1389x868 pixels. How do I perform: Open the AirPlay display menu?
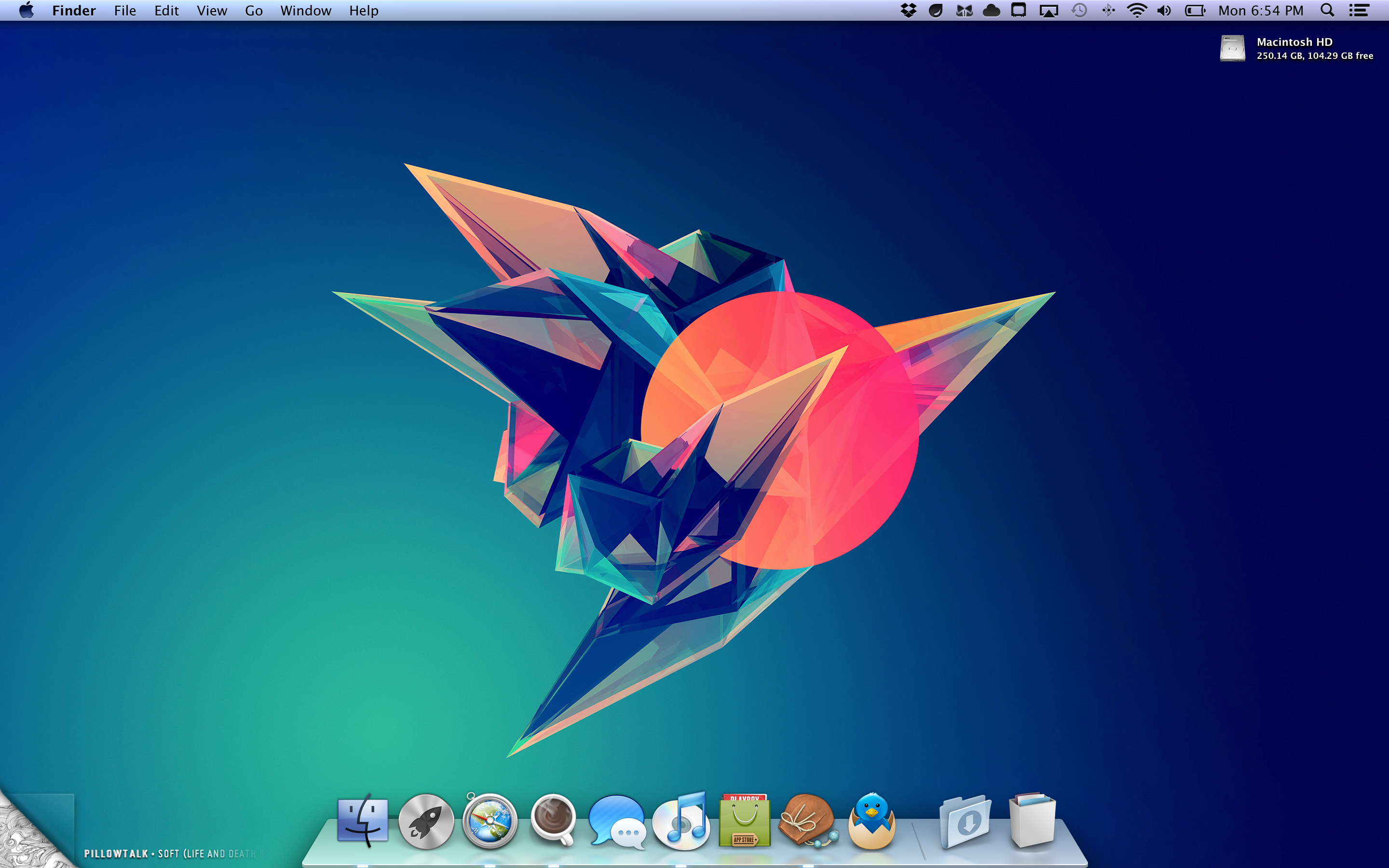point(1049,11)
